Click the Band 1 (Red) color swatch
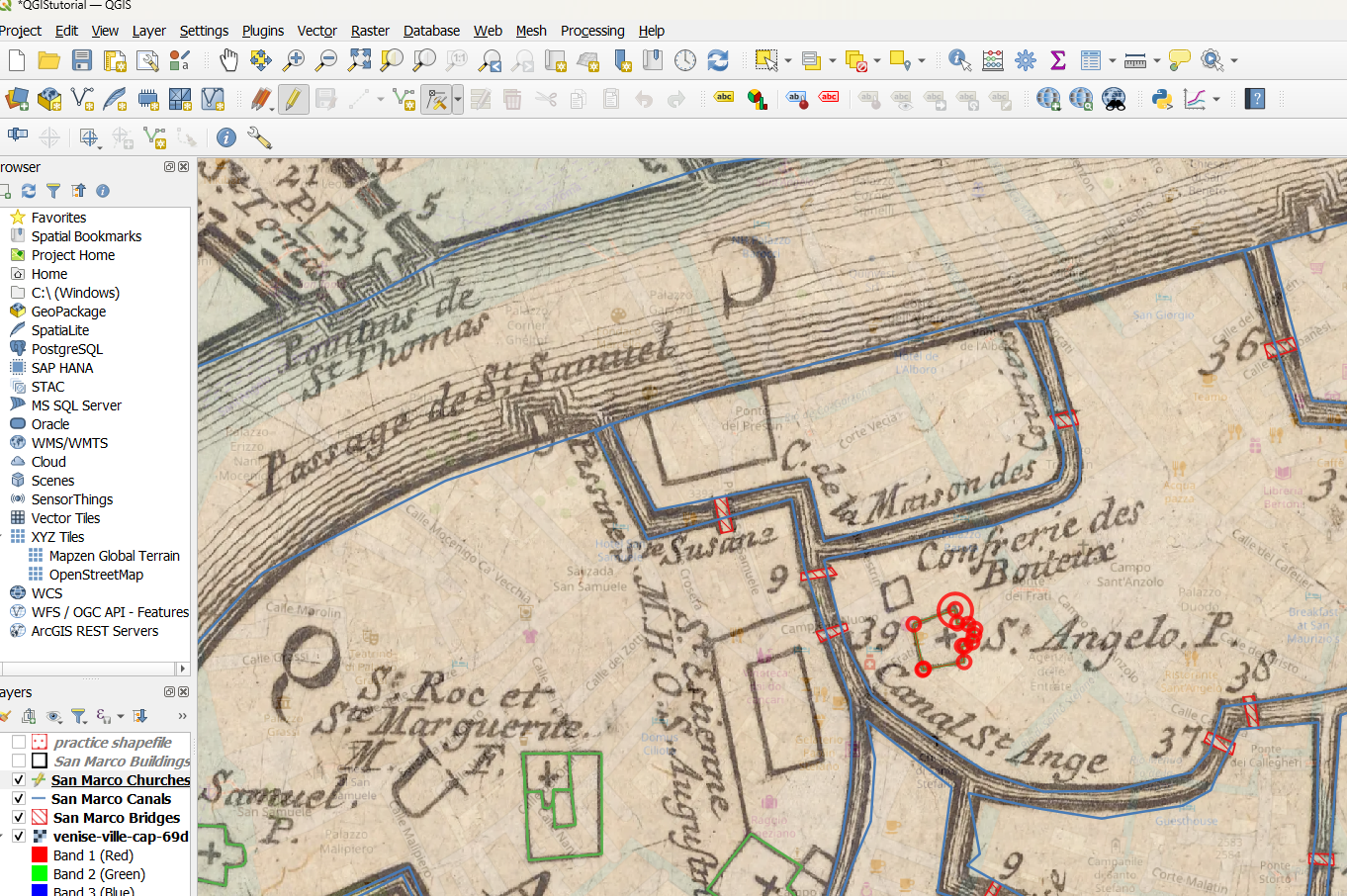This screenshot has height=896, width=1347. [40, 855]
